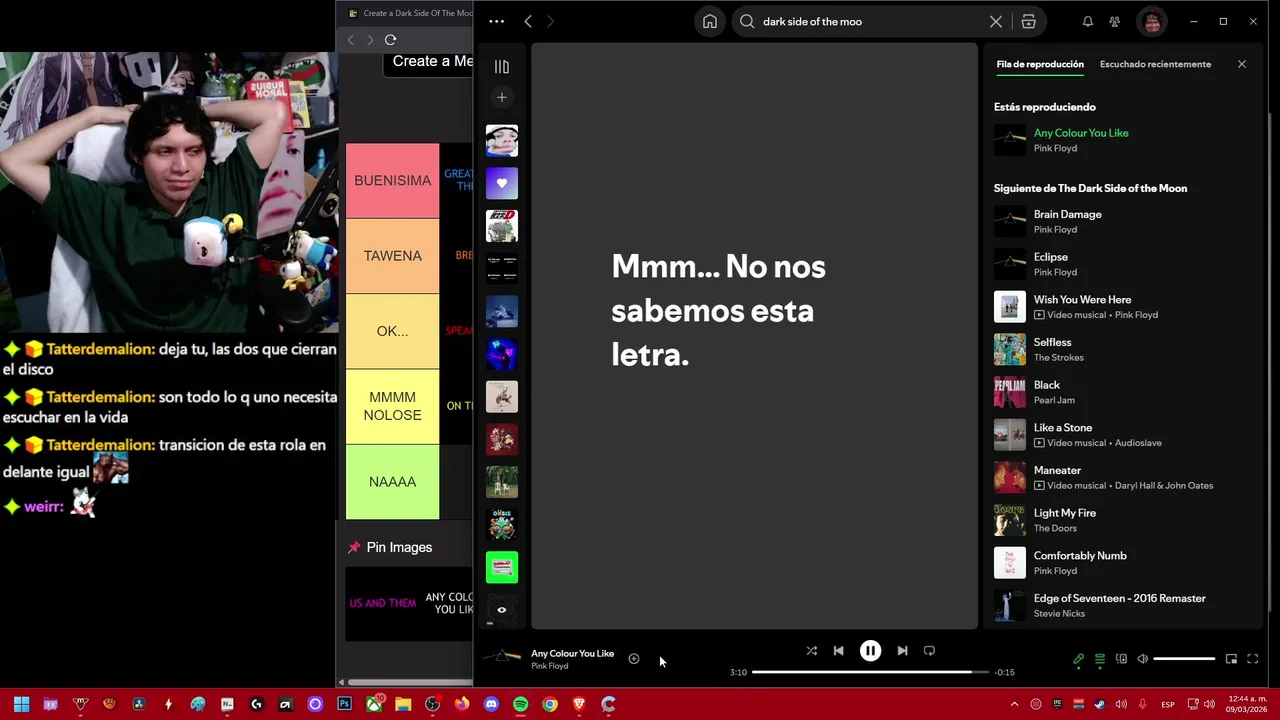
Task: Toggle the queue panel icon
Action: [x=1099, y=659]
